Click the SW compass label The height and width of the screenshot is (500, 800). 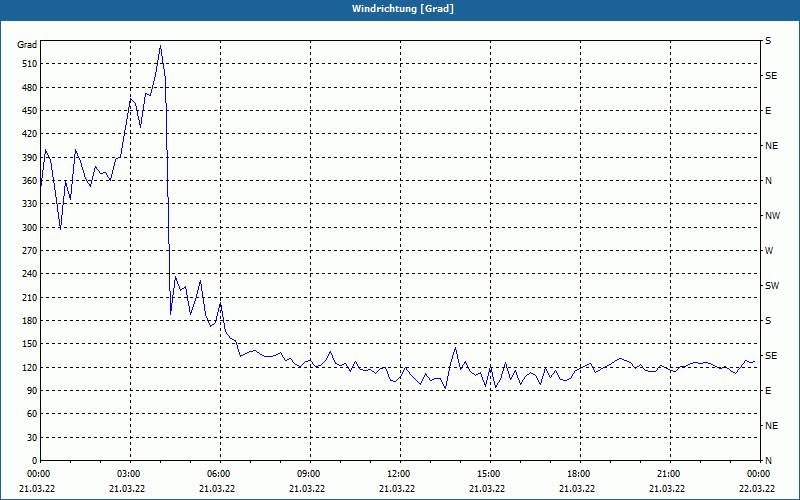click(772, 286)
